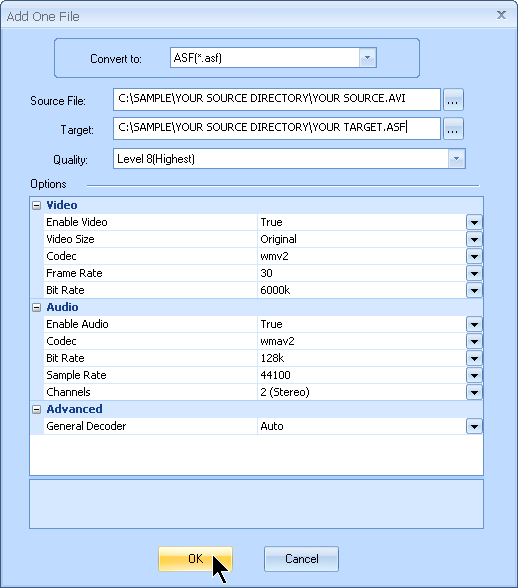Viewport: 518px width, 588px height.
Task: Open the Convert to format dropdown
Action: (368, 58)
